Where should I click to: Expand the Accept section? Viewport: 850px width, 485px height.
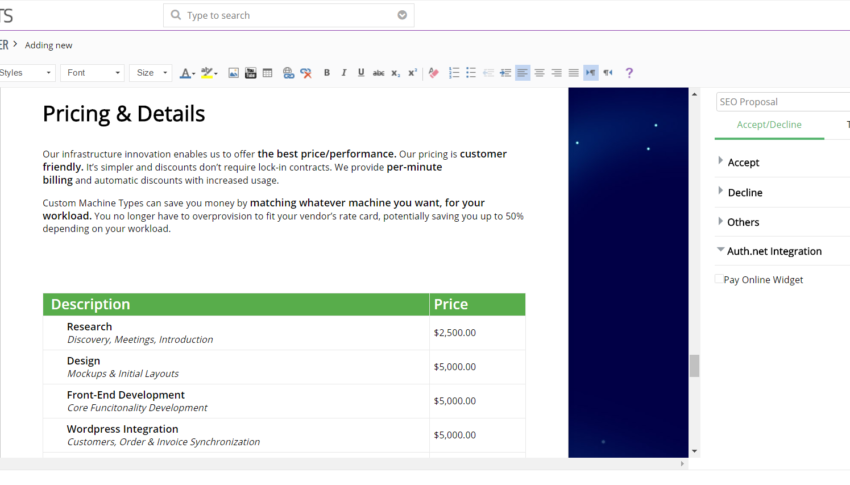coord(720,160)
